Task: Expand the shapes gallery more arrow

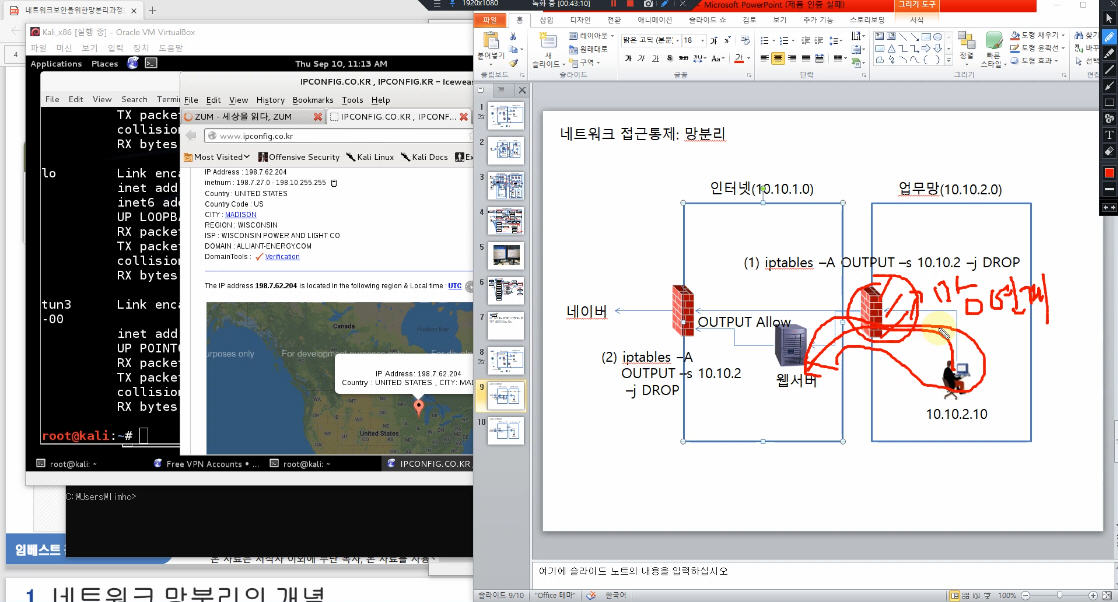Action: tap(949, 61)
